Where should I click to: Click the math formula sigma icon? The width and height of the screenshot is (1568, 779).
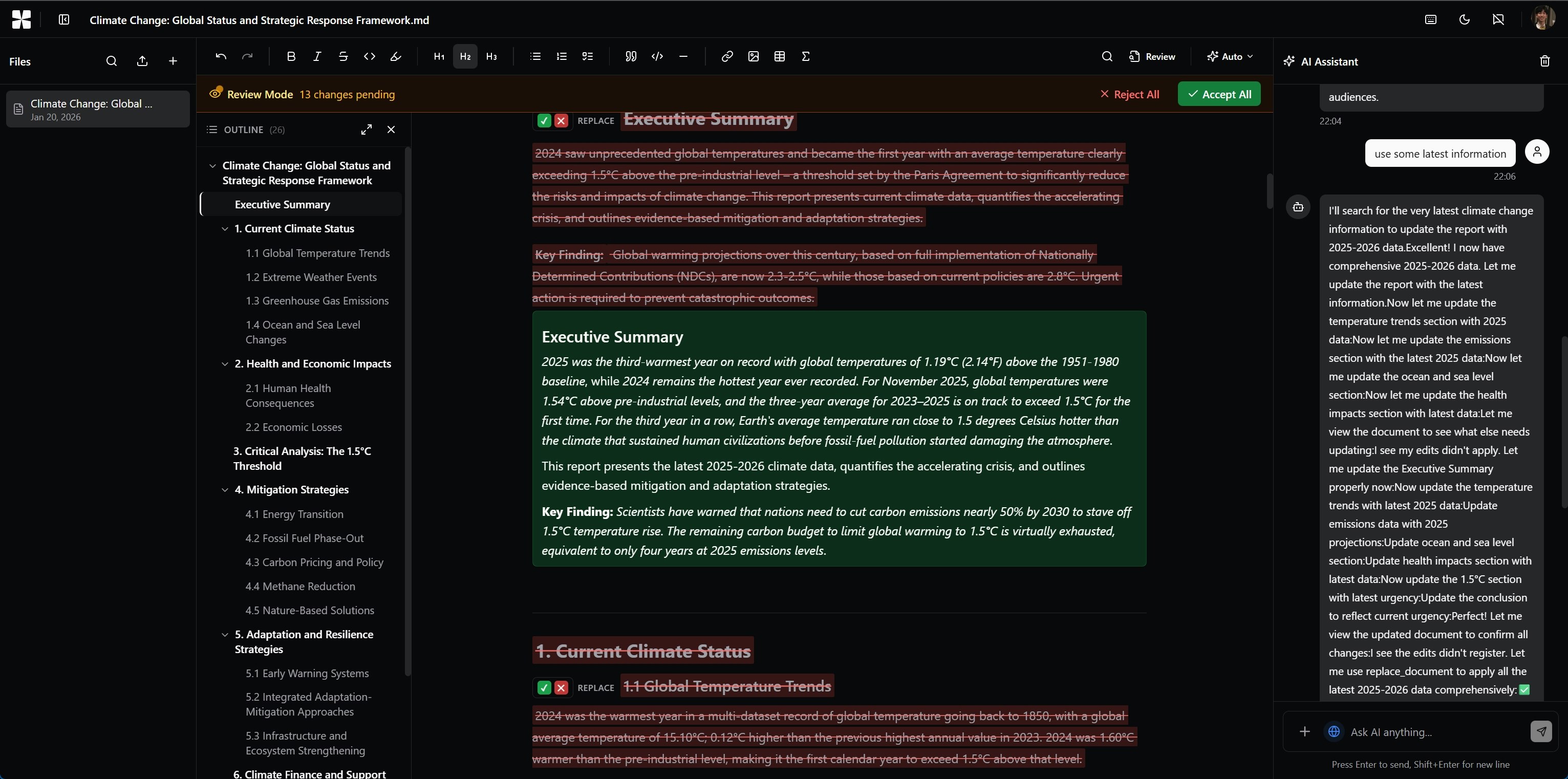805,57
